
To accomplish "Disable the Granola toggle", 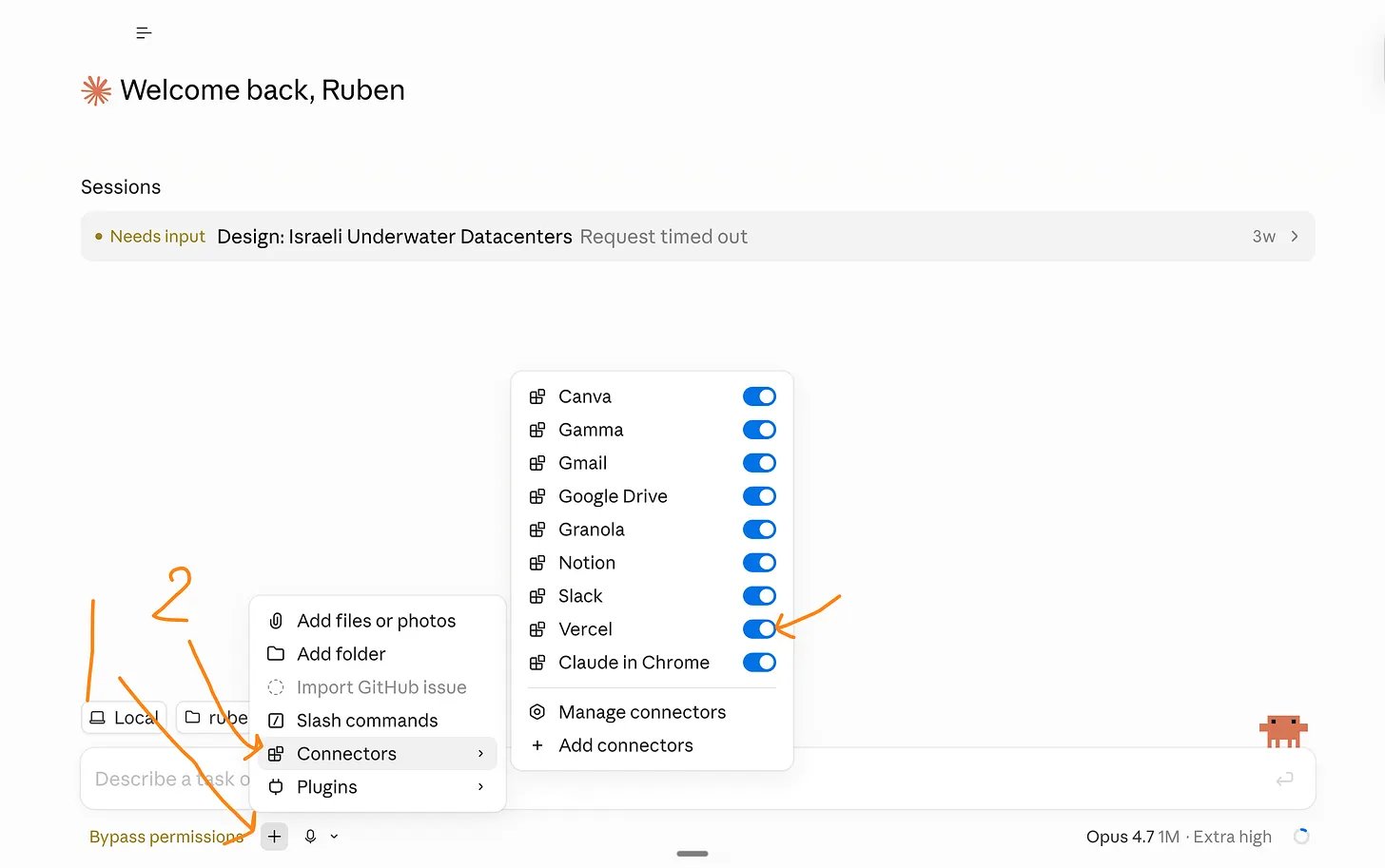I will click(x=759, y=530).
